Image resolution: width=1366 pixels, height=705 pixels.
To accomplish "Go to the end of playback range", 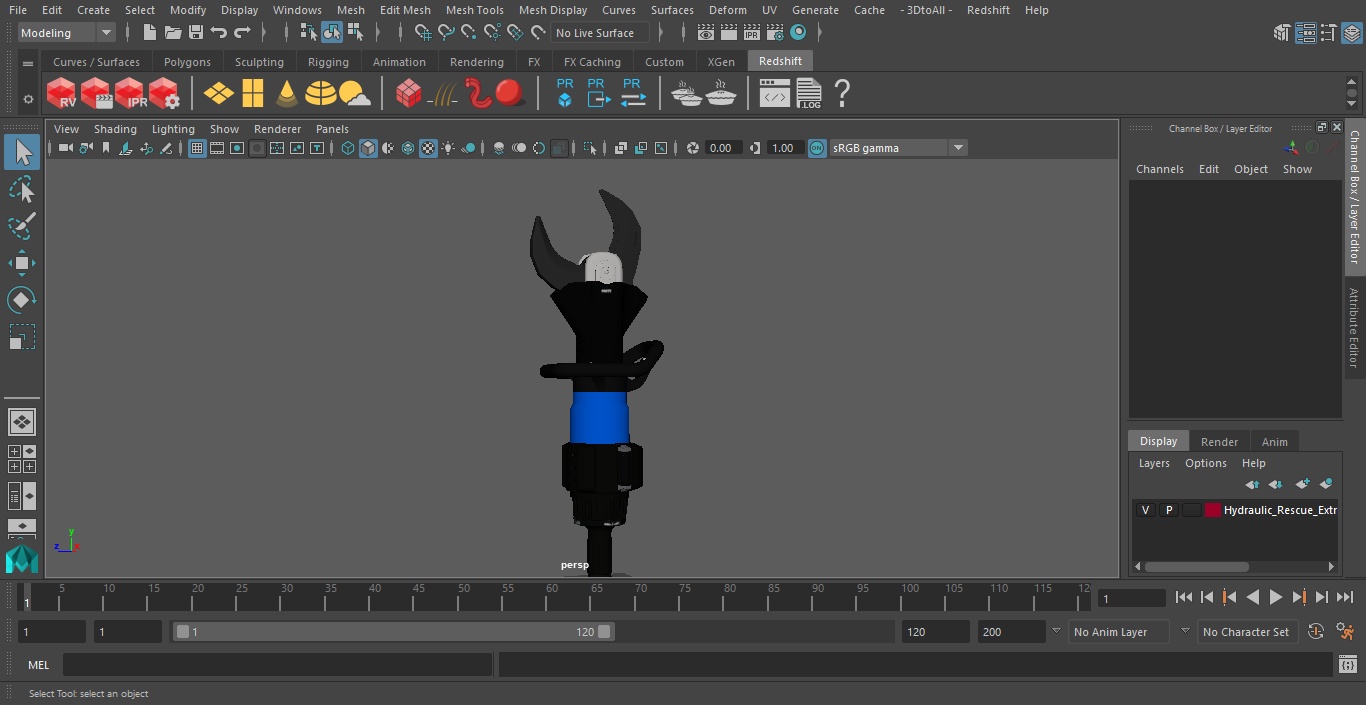I will coord(1345,597).
